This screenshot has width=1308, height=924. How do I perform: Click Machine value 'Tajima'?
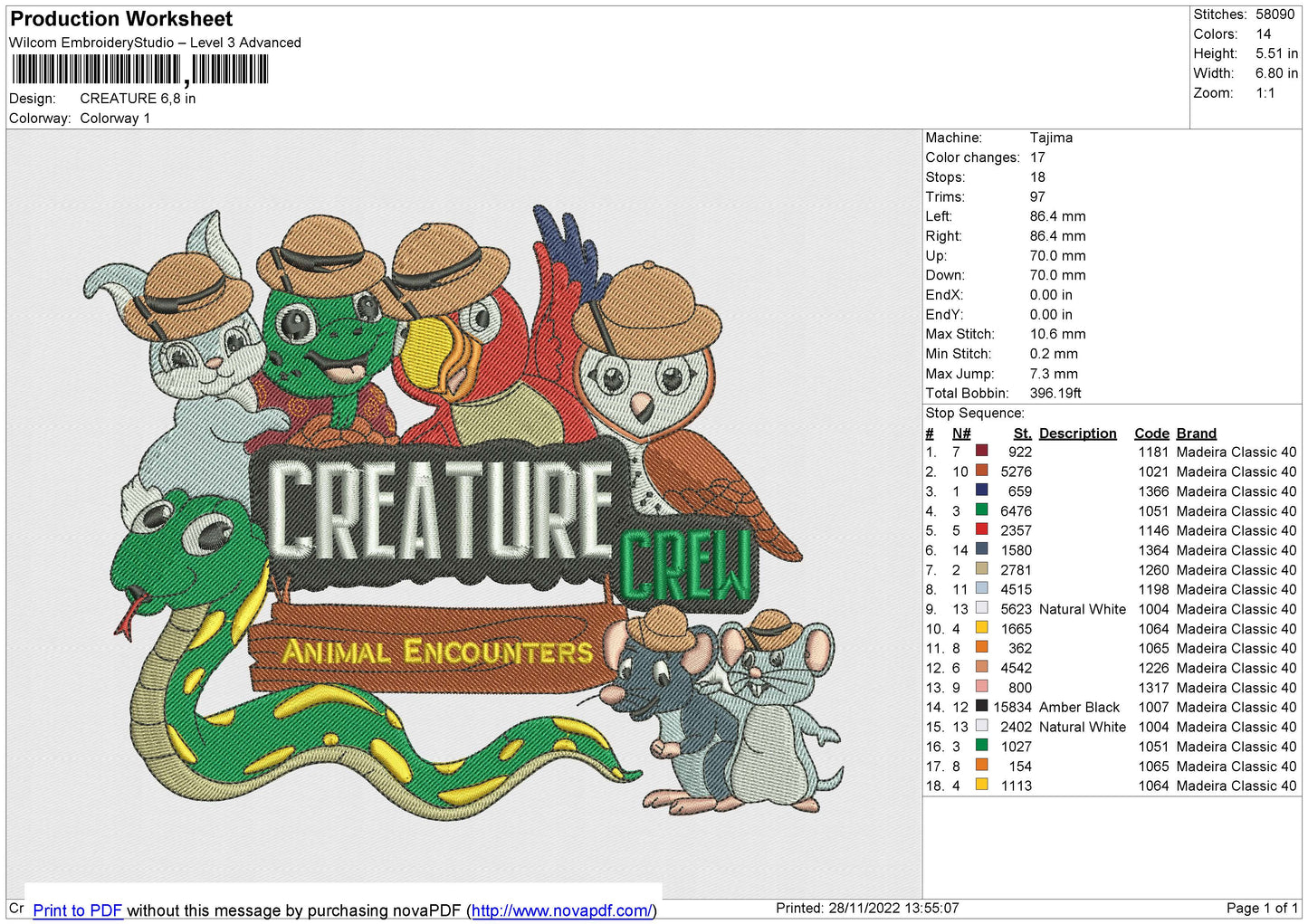coord(1051,138)
